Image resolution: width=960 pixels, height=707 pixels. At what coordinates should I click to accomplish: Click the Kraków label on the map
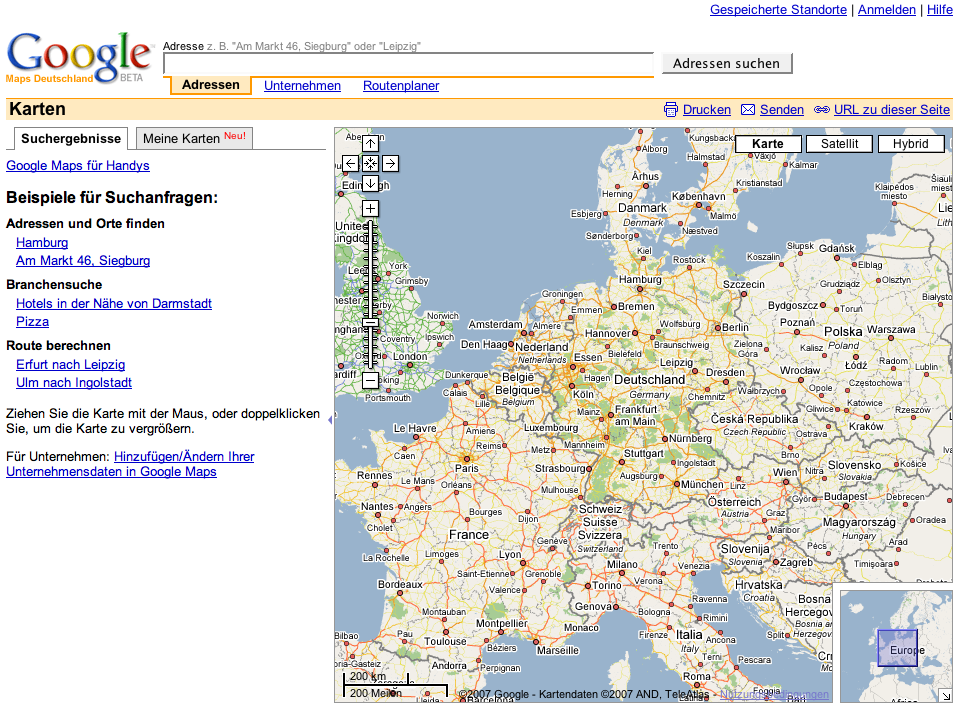(866, 426)
